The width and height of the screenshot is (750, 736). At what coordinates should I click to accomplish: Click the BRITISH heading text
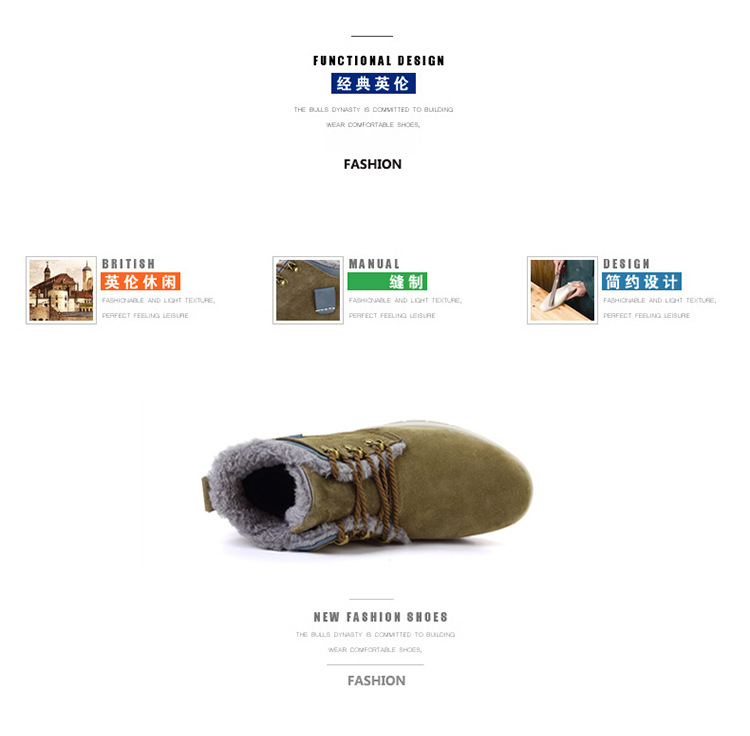pyautogui.click(x=128, y=264)
